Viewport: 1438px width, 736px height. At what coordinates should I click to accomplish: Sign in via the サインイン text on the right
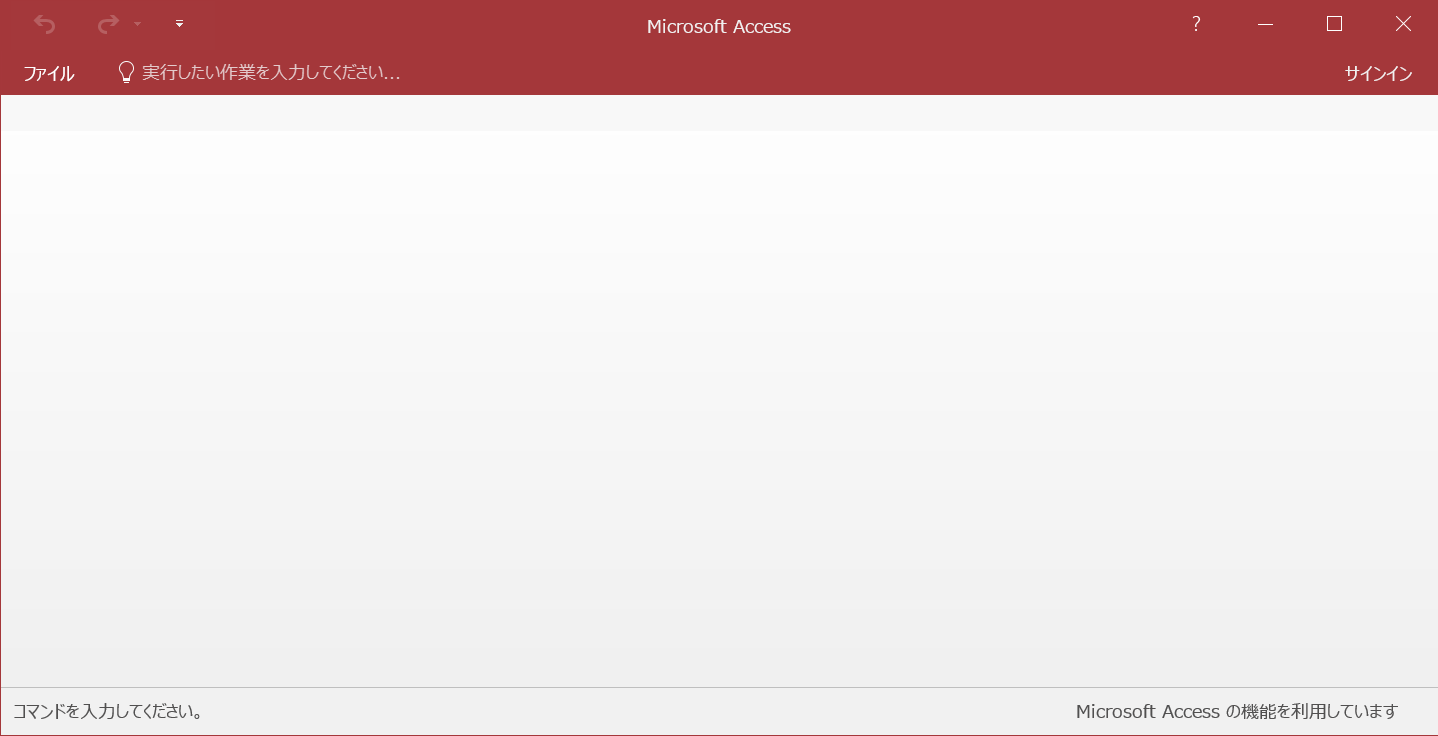click(x=1378, y=72)
